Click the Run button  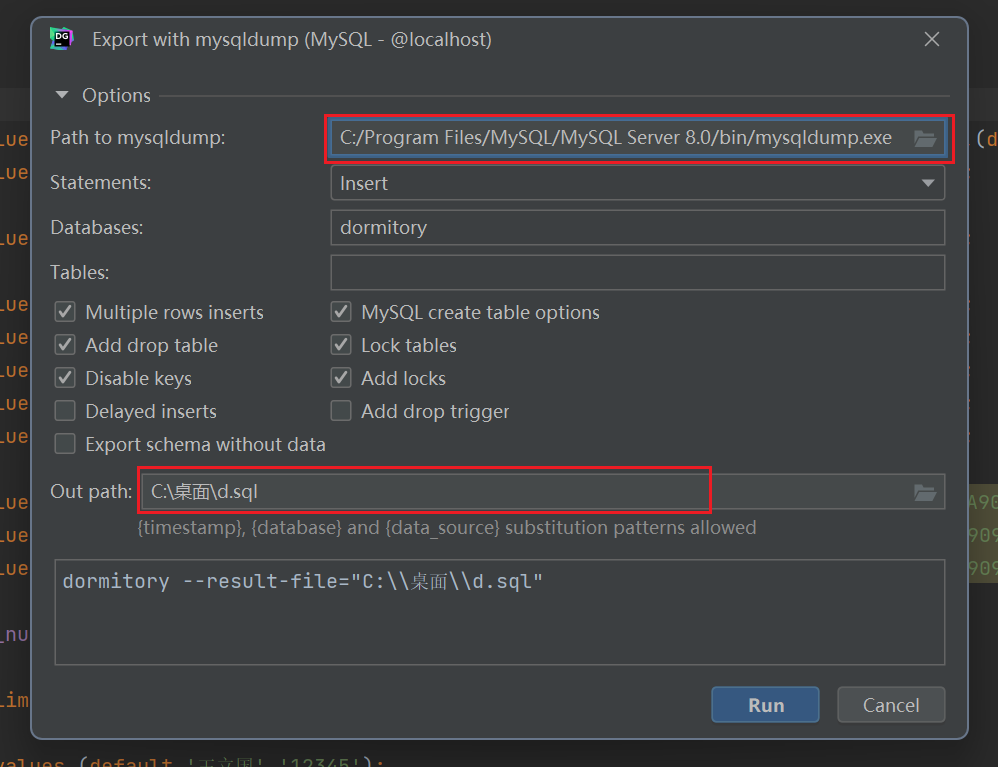click(x=765, y=705)
